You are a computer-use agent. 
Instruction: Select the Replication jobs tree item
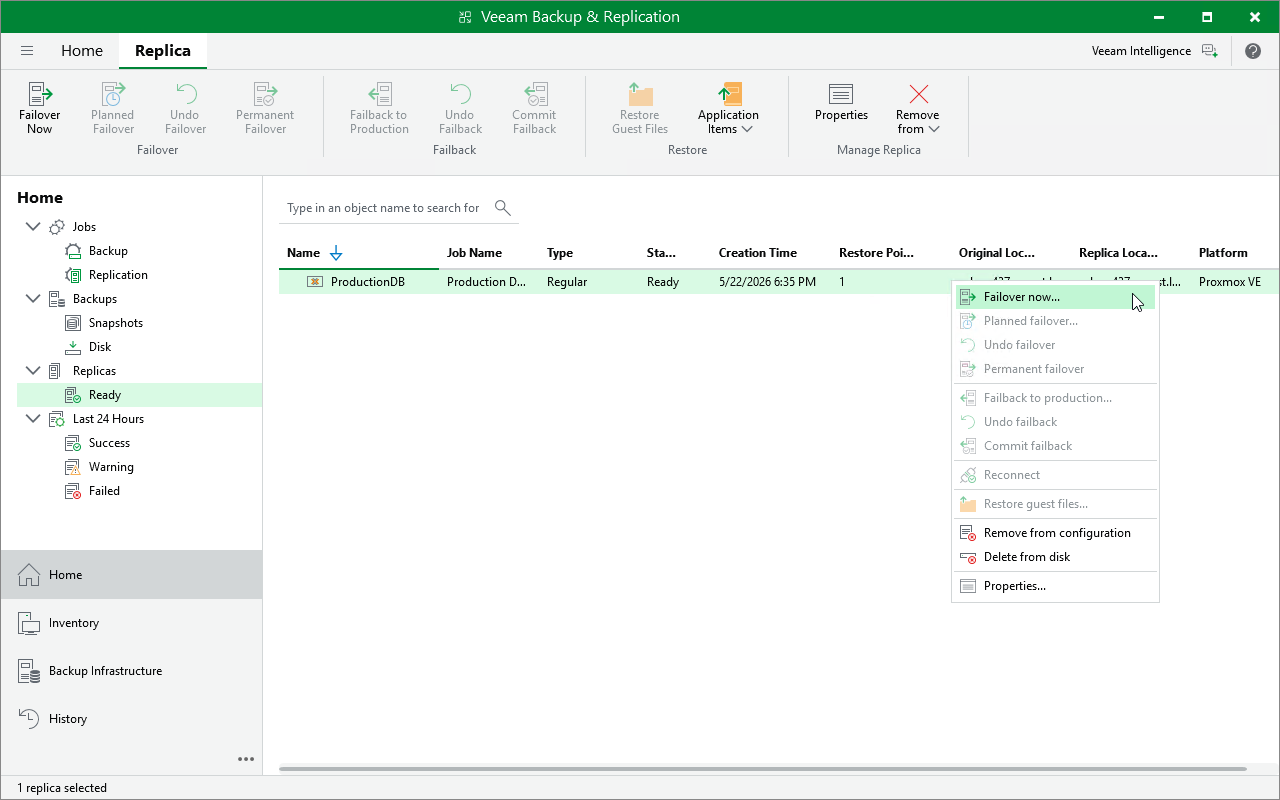pos(118,275)
